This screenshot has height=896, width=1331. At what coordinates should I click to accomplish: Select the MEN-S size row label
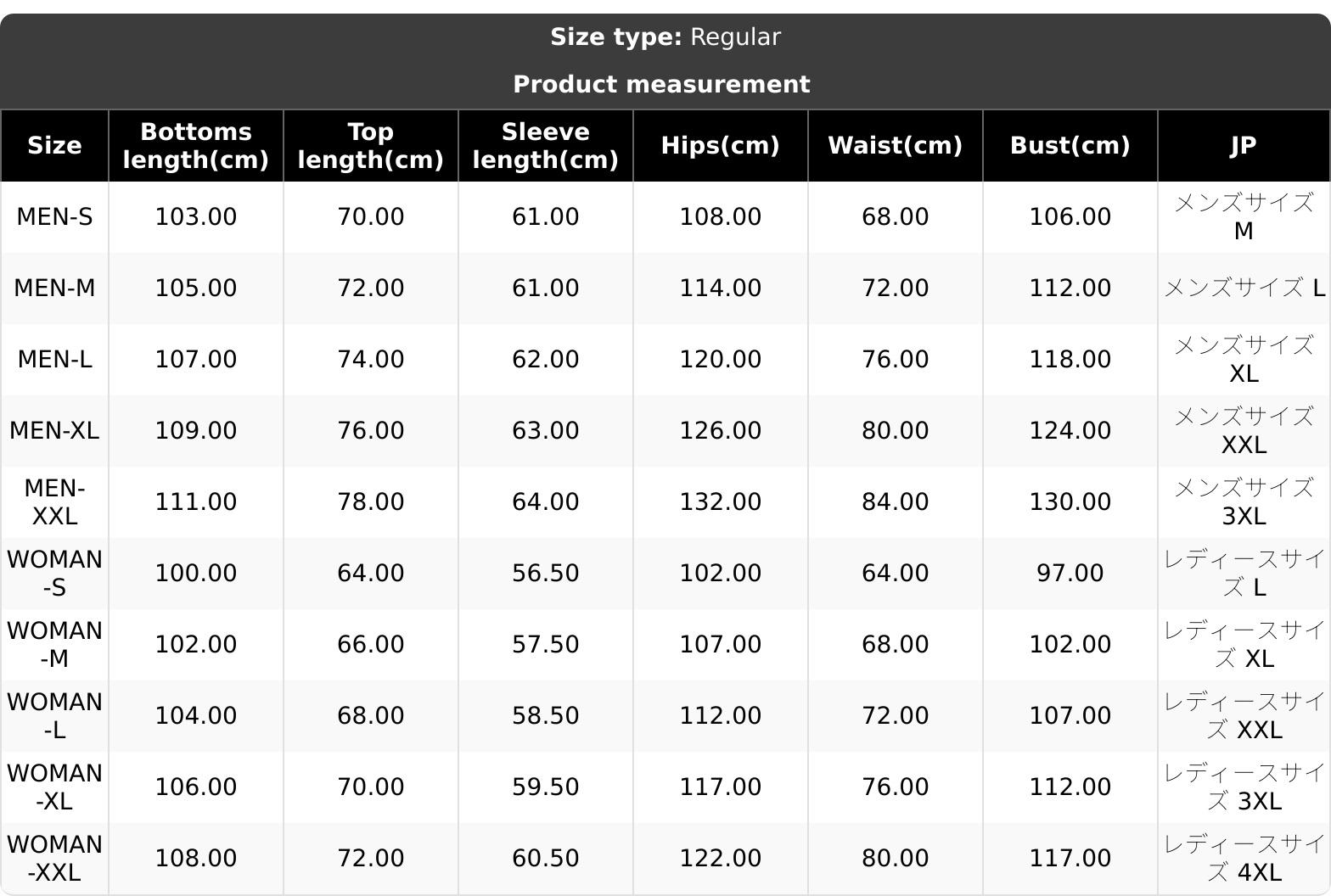pyautogui.click(x=54, y=216)
